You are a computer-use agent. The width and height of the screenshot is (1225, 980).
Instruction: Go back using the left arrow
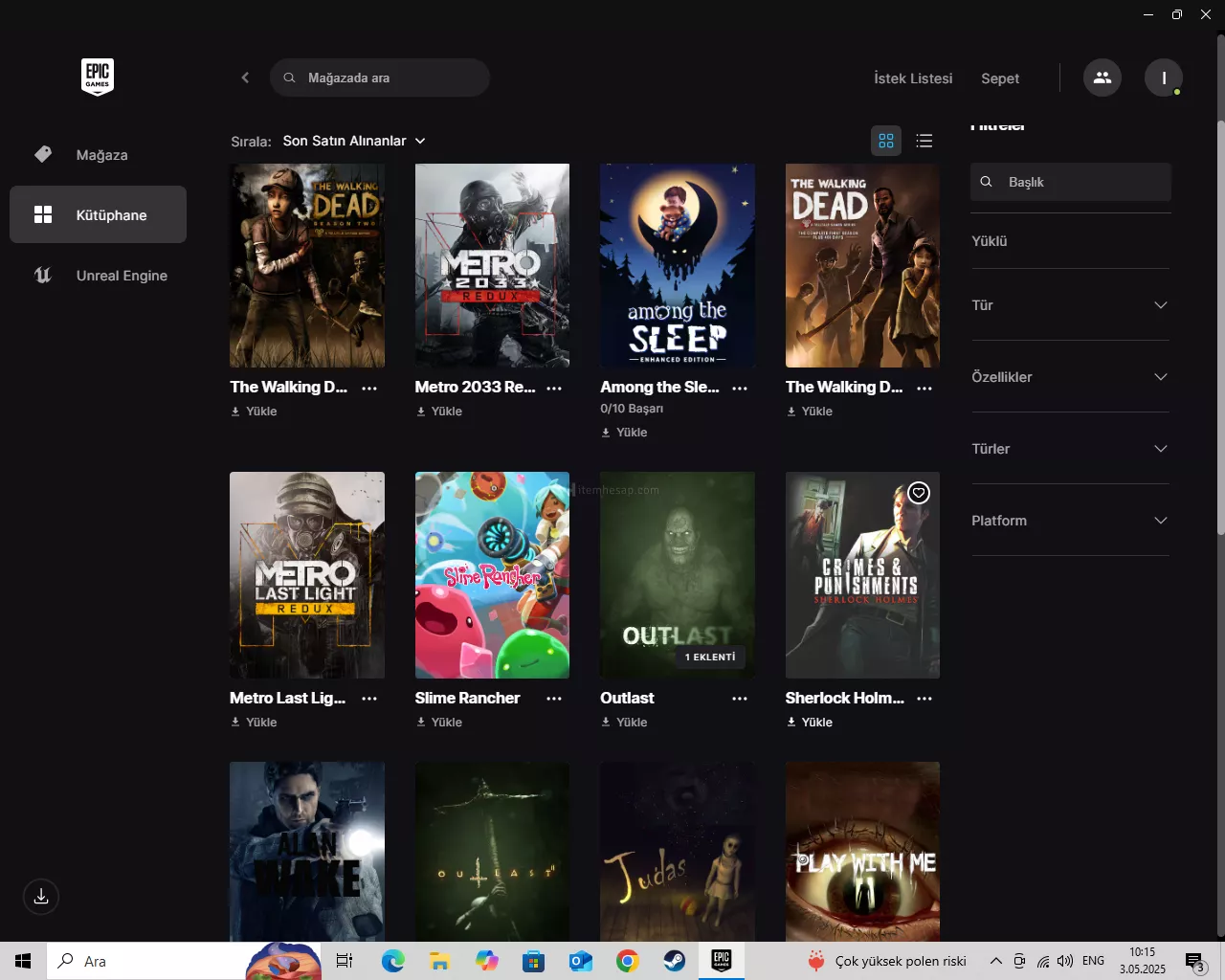click(x=245, y=78)
